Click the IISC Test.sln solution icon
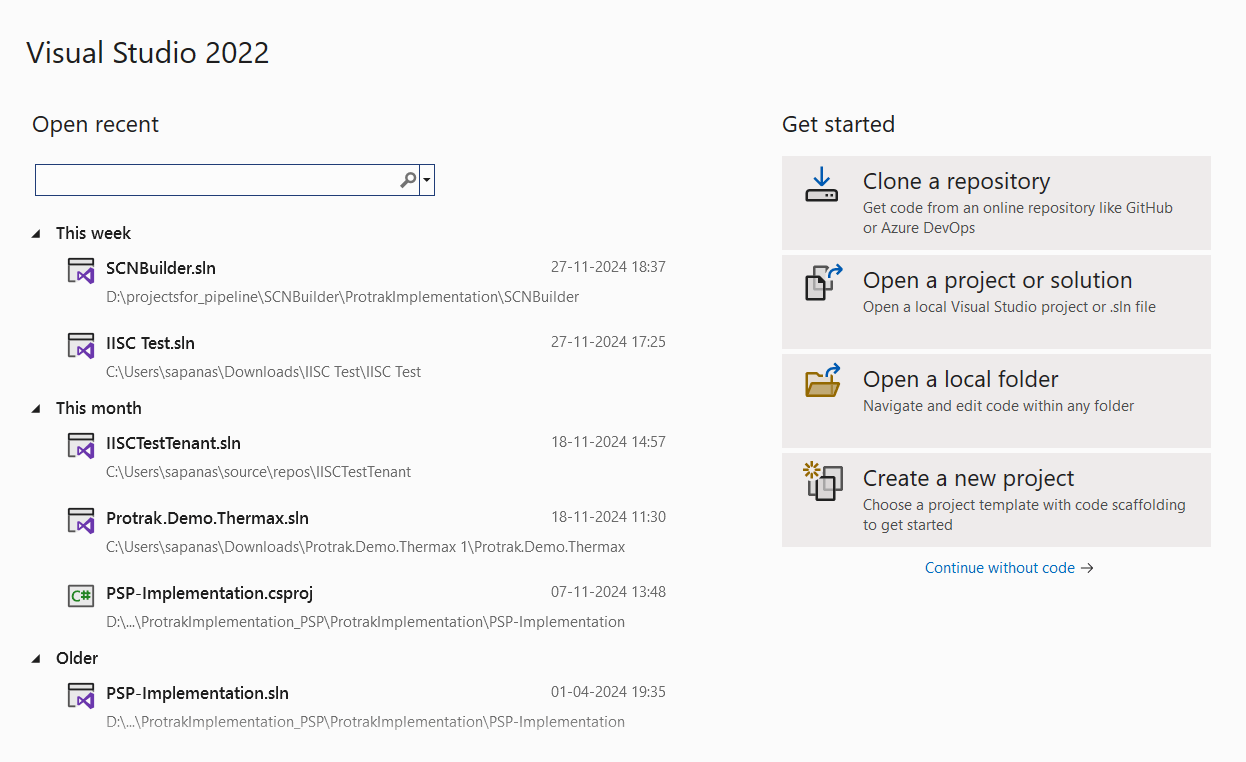This screenshot has width=1246, height=762. tap(80, 345)
